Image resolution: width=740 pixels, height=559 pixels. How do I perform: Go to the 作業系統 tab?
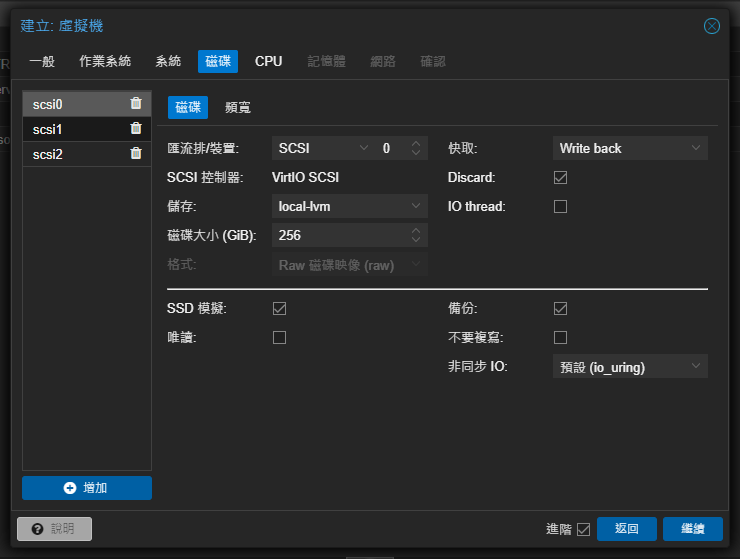point(105,61)
